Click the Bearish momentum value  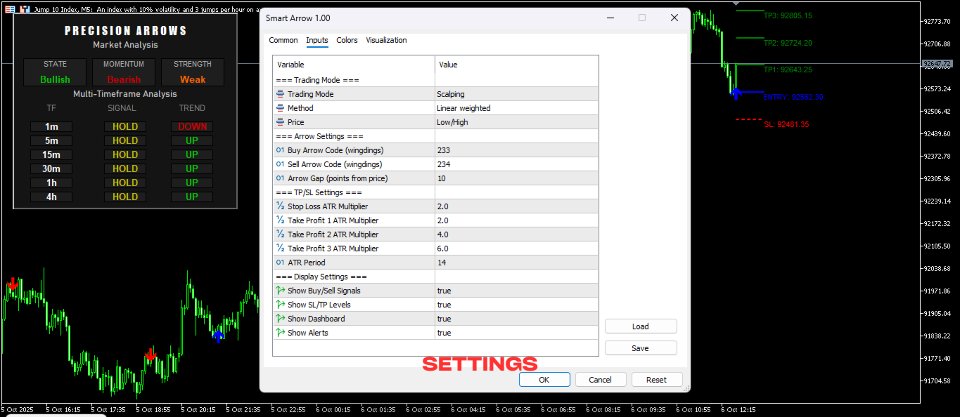pyautogui.click(x=124, y=80)
